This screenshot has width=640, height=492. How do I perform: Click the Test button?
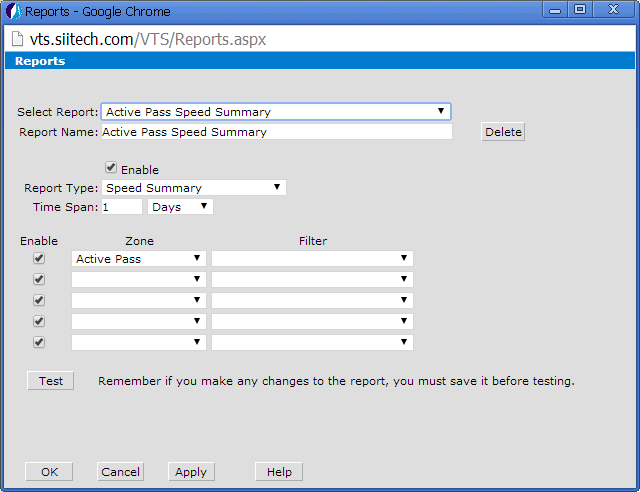[x=50, y=381]
